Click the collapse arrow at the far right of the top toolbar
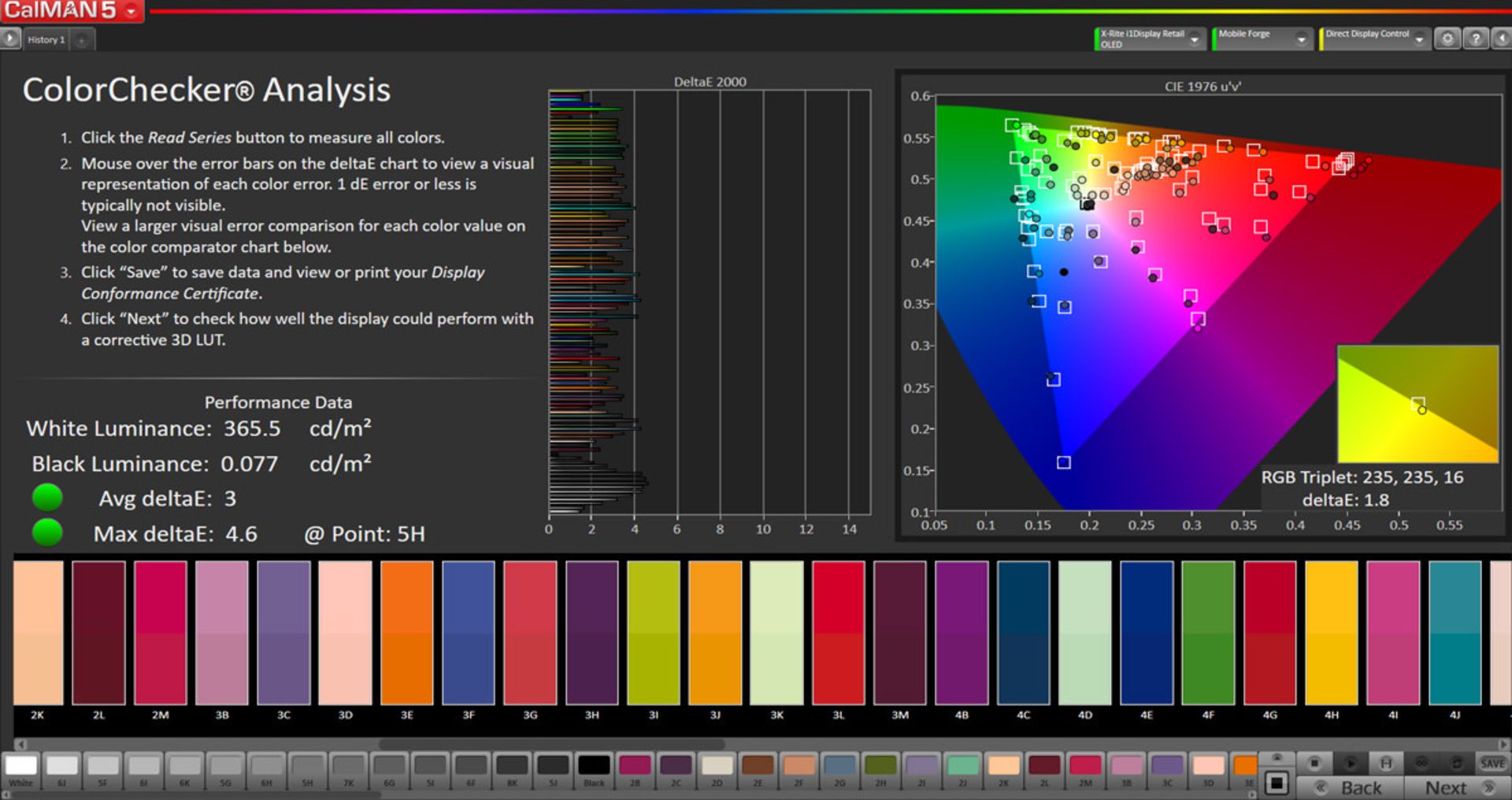Image resolution: width=1512 pixels, height=800 pixels. pos(1502,39)
